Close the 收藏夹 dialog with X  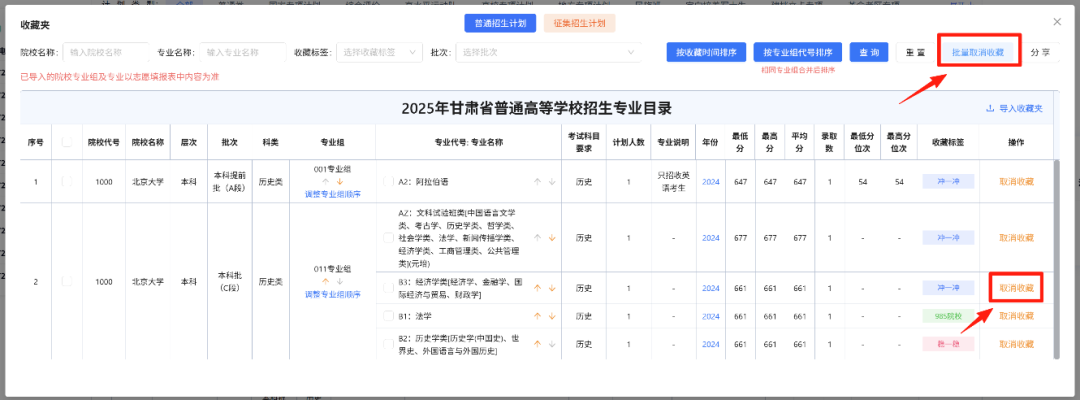point(1057,21)
